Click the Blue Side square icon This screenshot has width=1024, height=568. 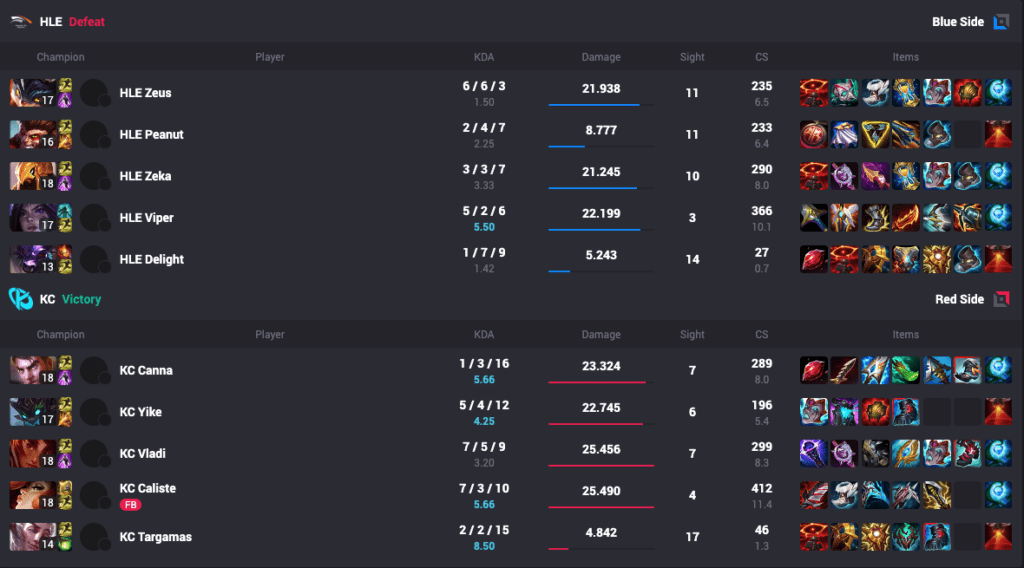click(x=1000, y=21)
